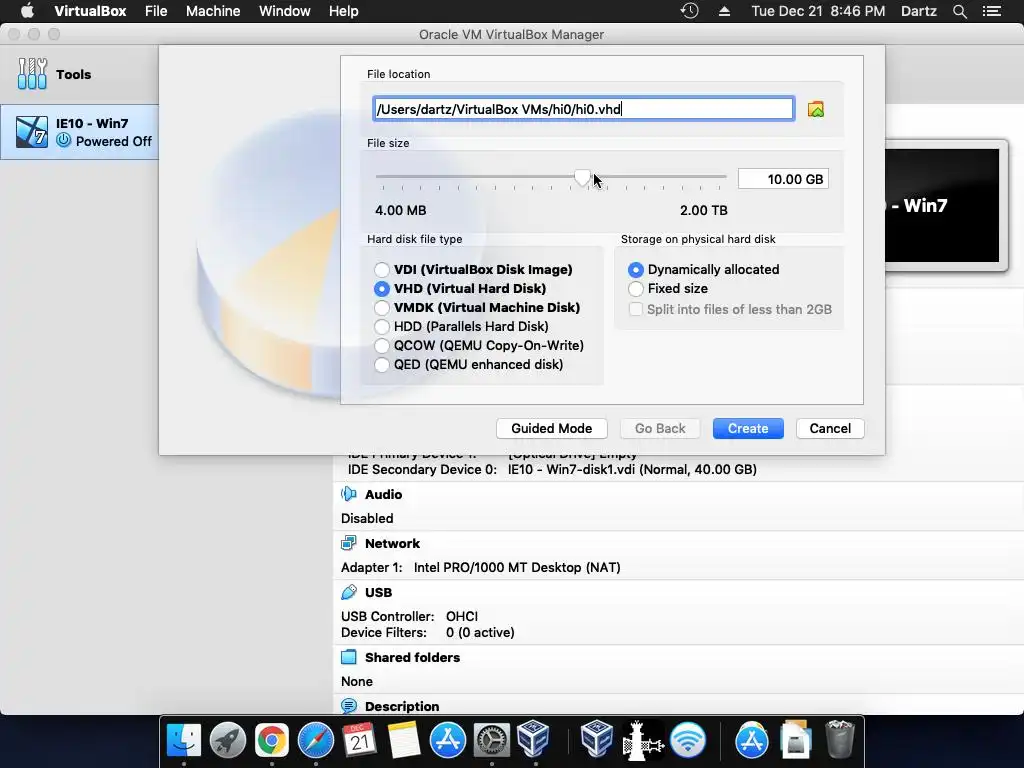Screen dimensions: 1024x768
Task: Click the 4.00 MB minimum label
Action: [400, 210]
